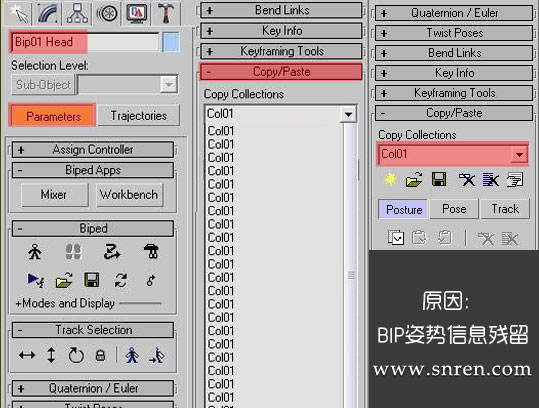The image size is (539, 408).
Task: Click the Symmetrical tracks figure icon
Action: point(132,355)
